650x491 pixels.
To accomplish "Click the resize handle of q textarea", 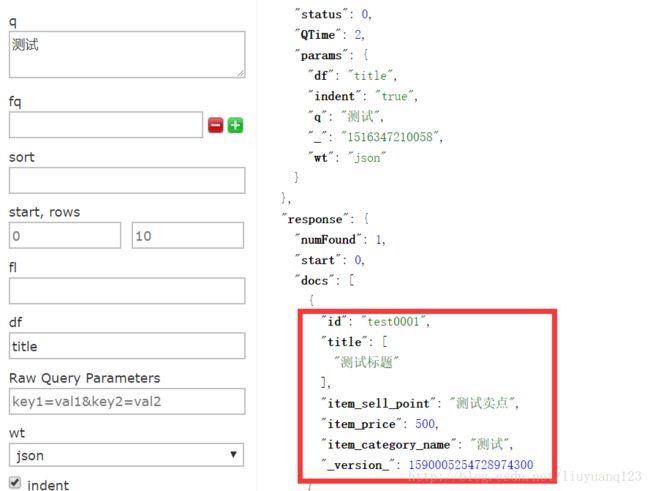I will pyautogui.click(x=241, y=74).
